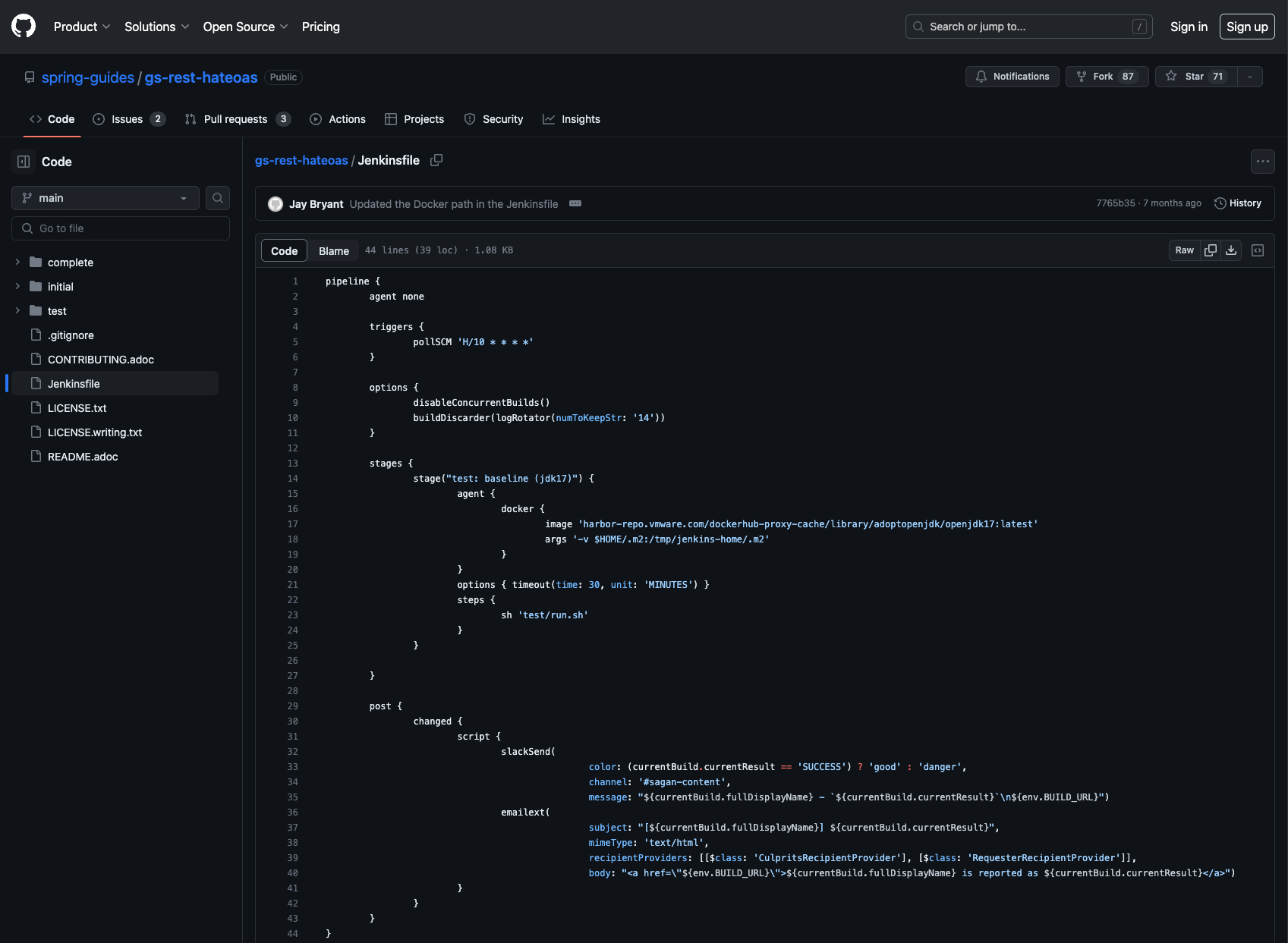Click the repository icon beside spring-guides
Viewport: 1288px width, 943px height.
[x=30, y=77]
